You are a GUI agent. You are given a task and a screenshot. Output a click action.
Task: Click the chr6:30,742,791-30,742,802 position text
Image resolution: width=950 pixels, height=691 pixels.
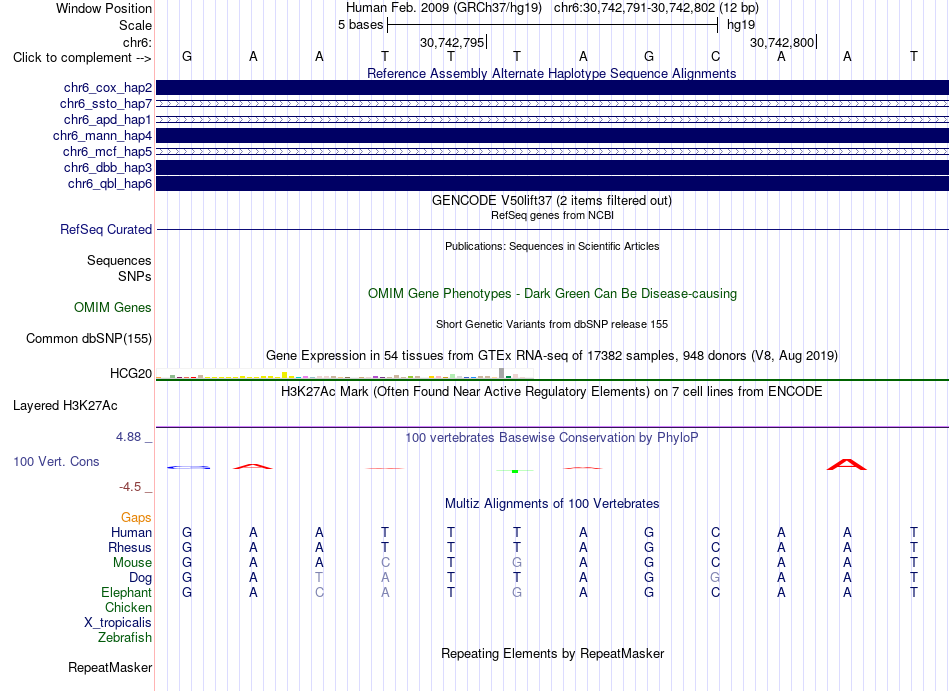pyautogui.click(x=656, y=8)
